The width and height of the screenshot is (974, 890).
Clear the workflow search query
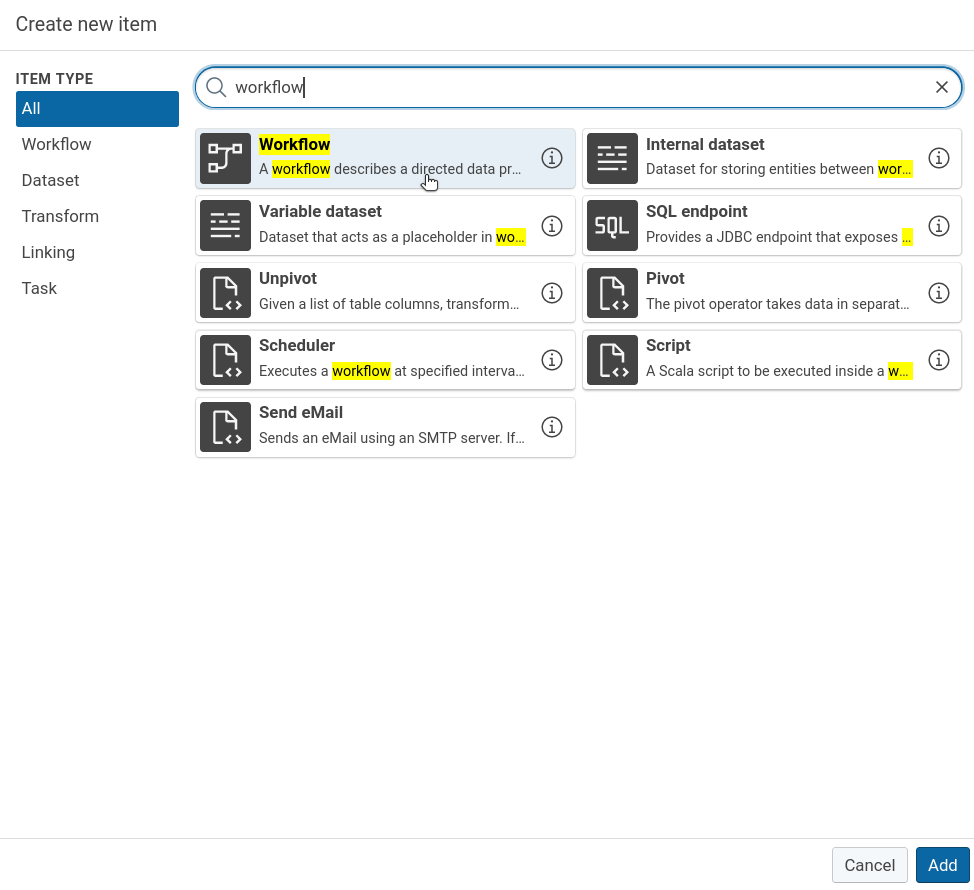[941, 87]
